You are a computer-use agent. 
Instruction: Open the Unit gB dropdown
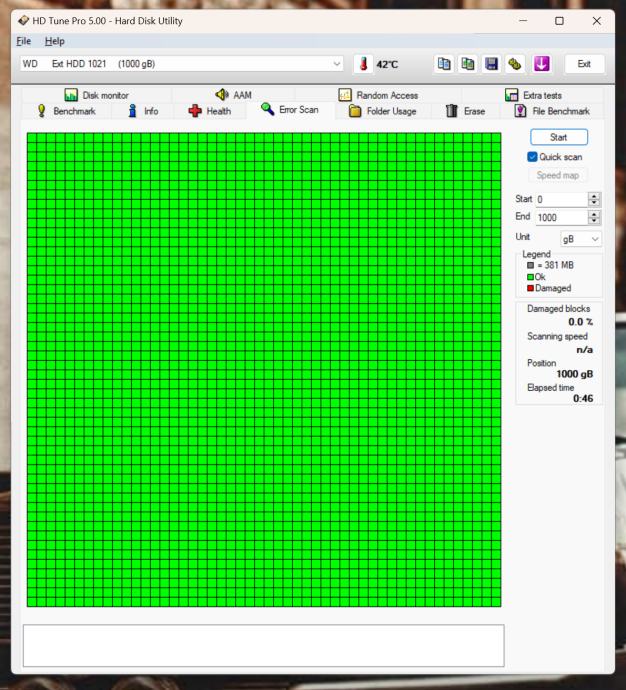pyautogui.click(x=581, y=239)
